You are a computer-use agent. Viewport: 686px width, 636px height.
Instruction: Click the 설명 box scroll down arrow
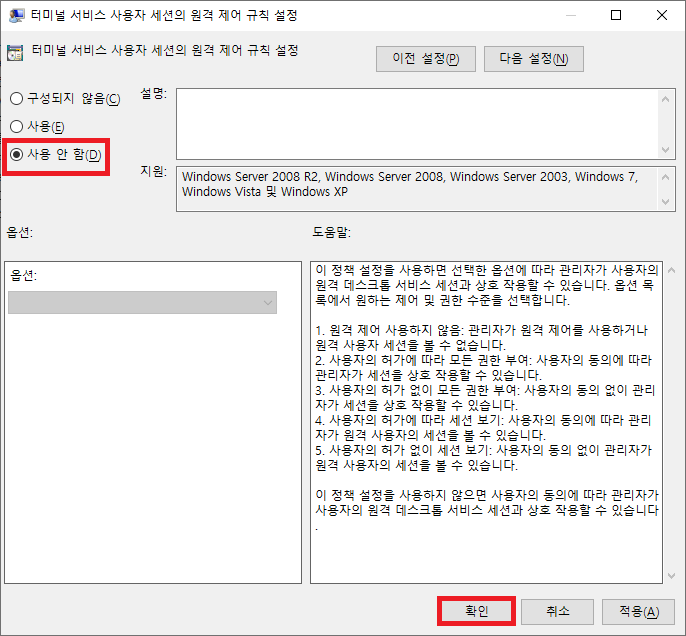coord(667,149)
